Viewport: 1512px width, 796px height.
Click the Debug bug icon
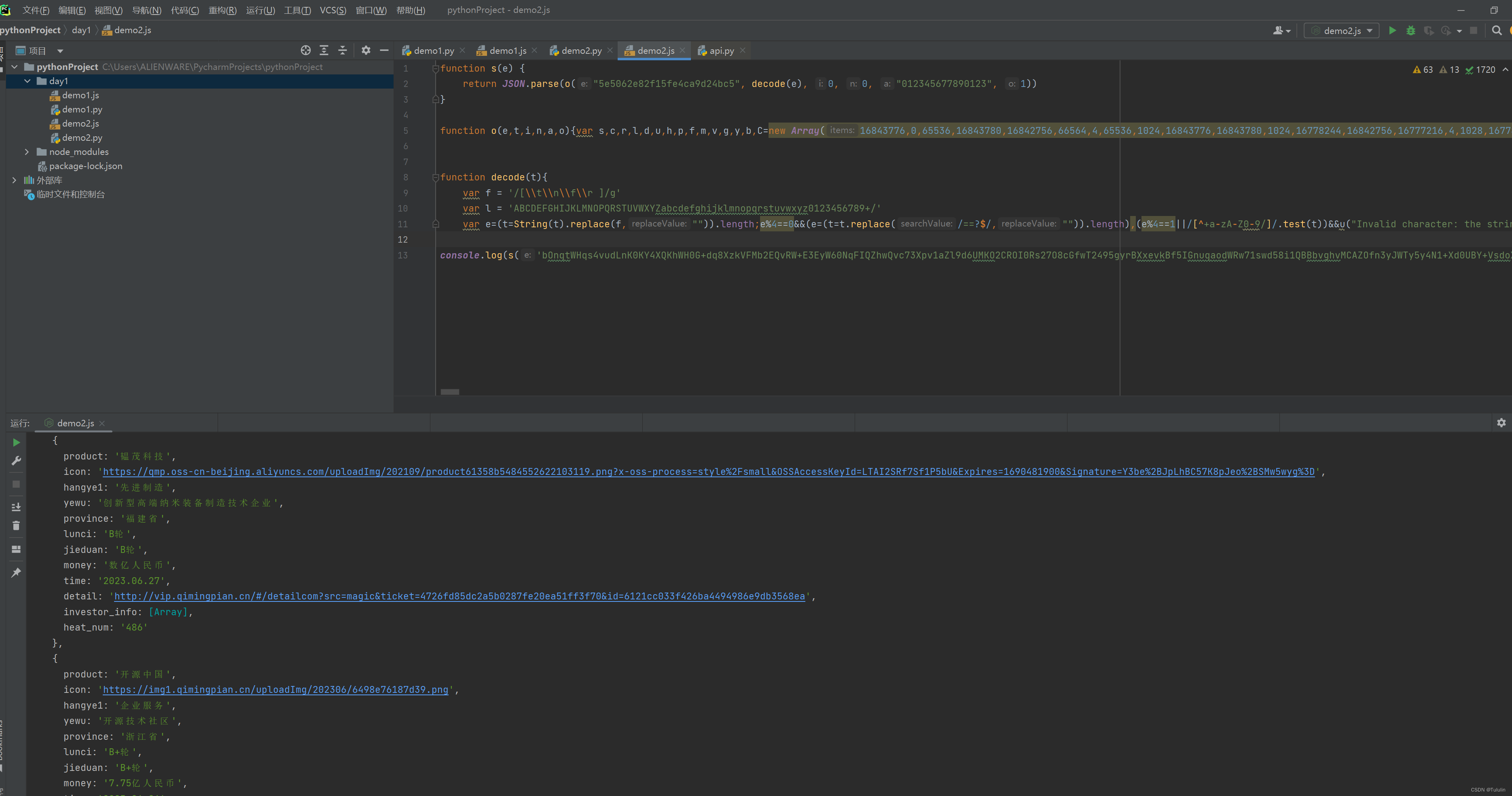pyautogui.click(x=1410, y=30)
